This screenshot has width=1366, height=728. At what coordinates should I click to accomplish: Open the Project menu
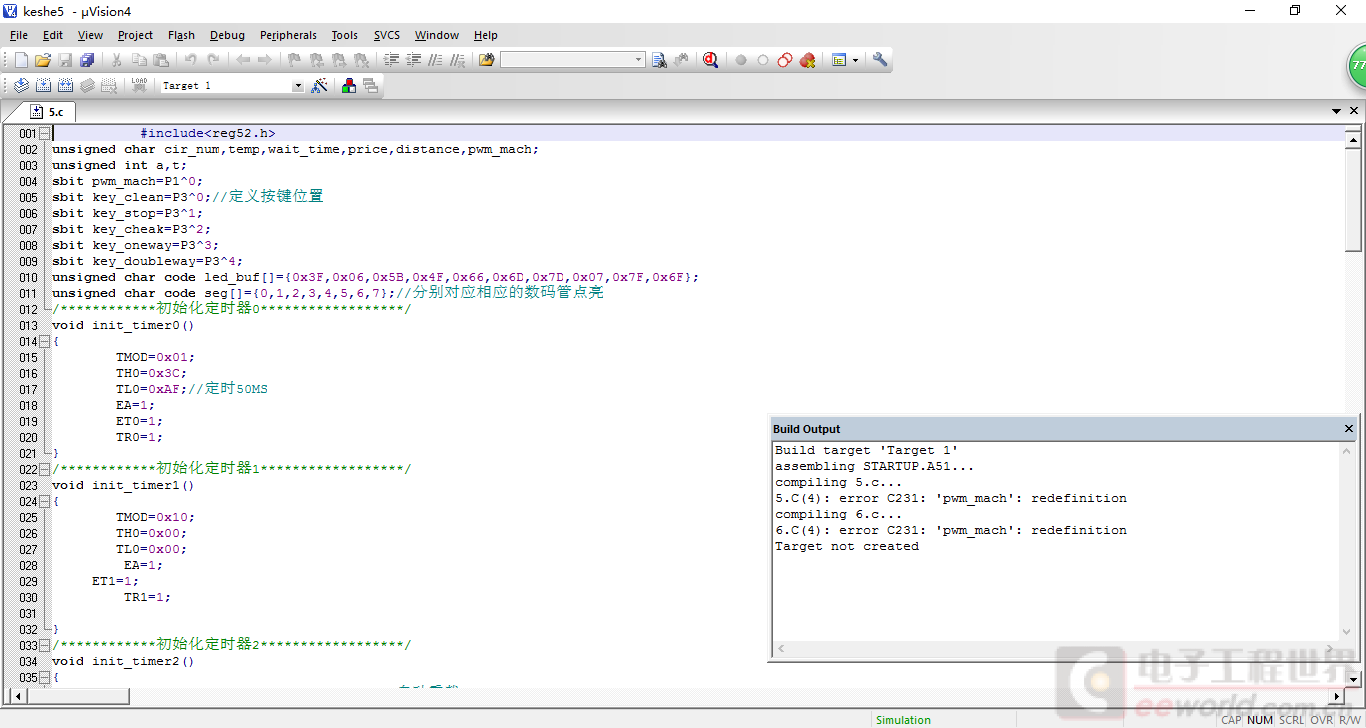[x=135, y=35]
